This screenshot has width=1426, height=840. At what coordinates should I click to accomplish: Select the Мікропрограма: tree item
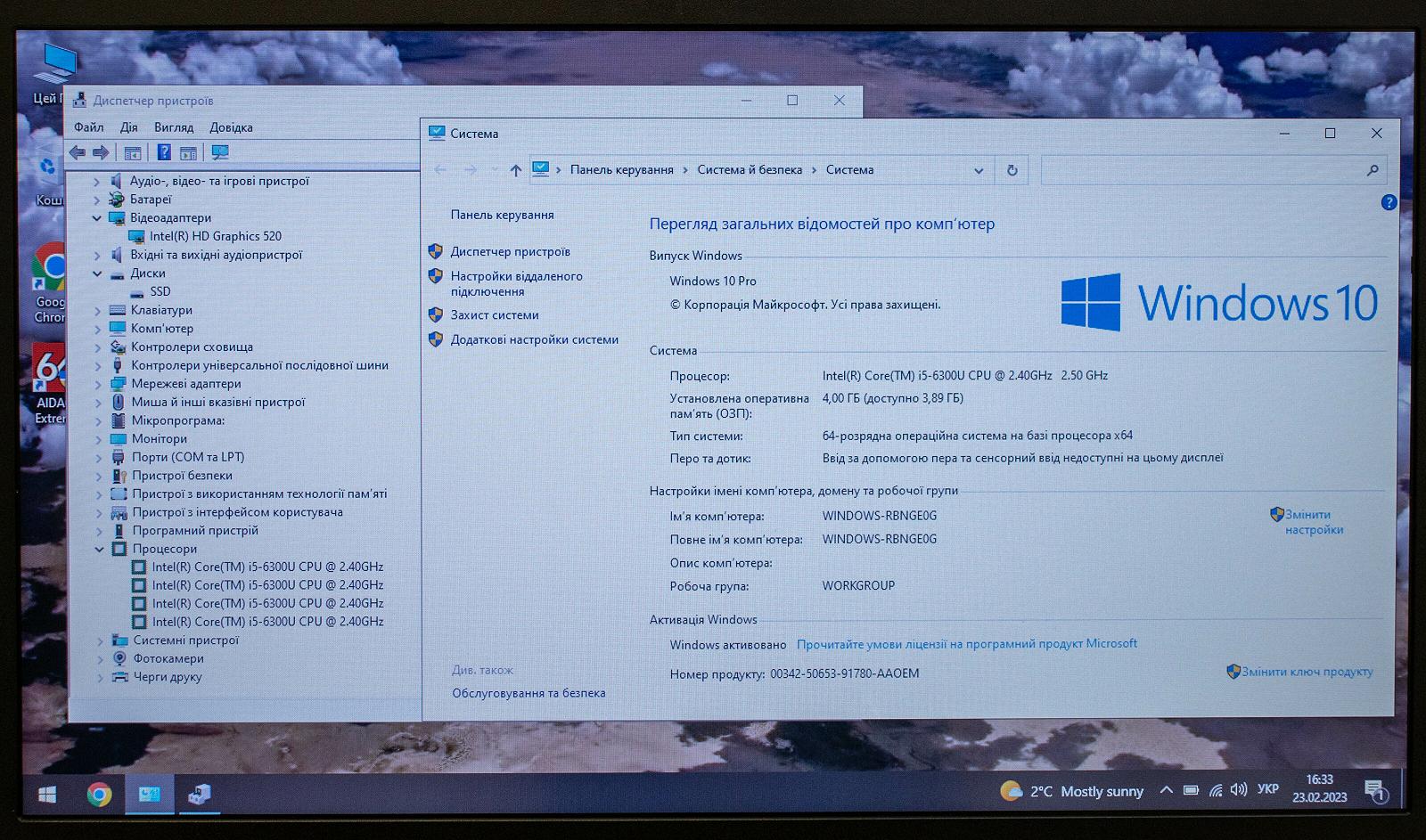point(178,420)
